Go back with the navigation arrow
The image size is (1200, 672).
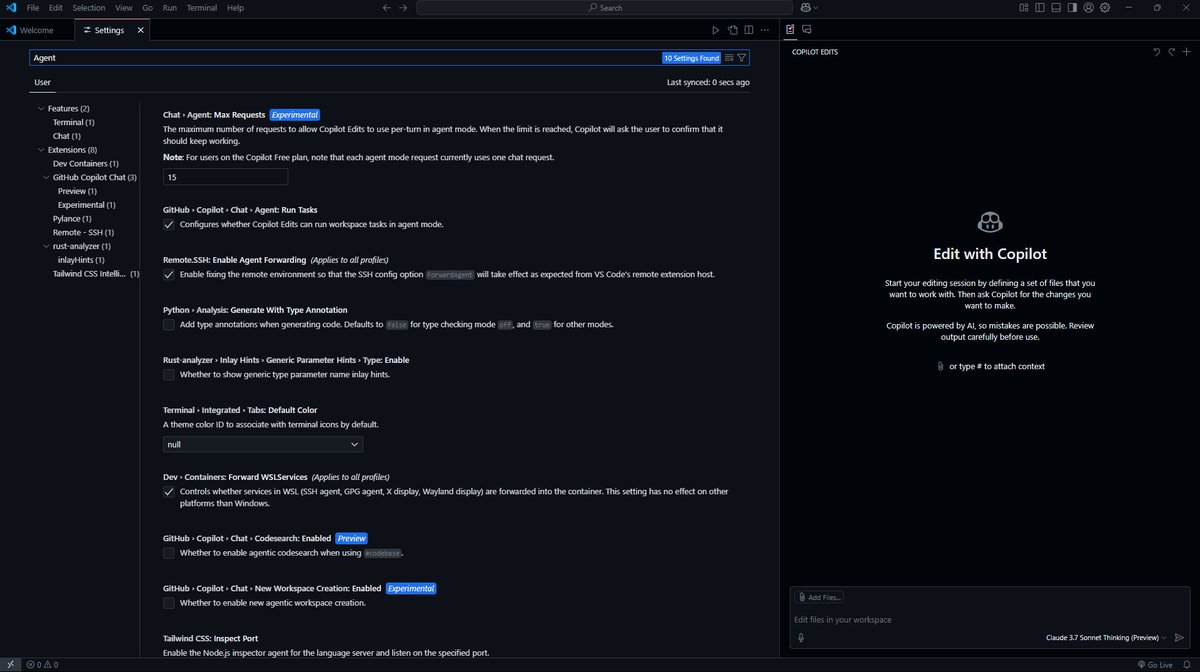(x=387, y=8)
